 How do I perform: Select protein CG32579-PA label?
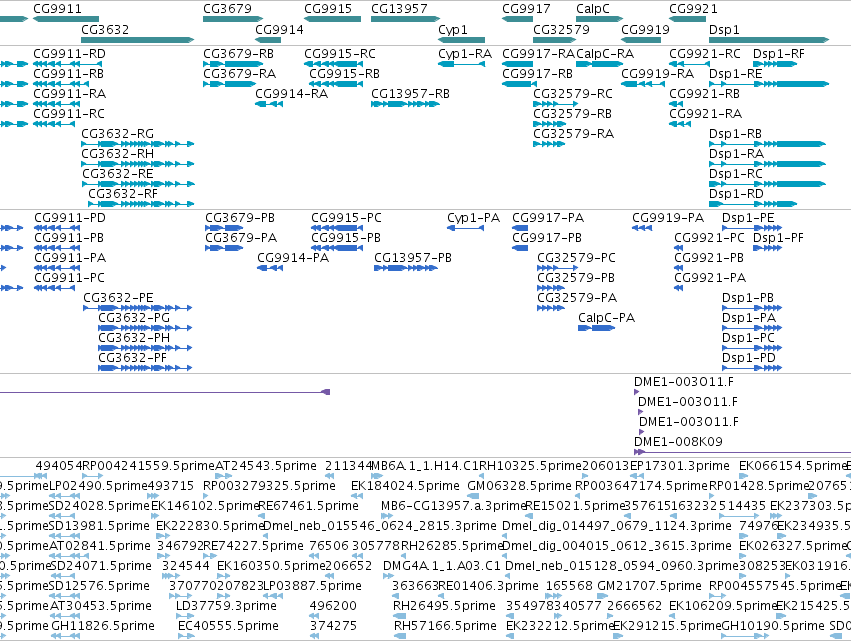[577, 297]
